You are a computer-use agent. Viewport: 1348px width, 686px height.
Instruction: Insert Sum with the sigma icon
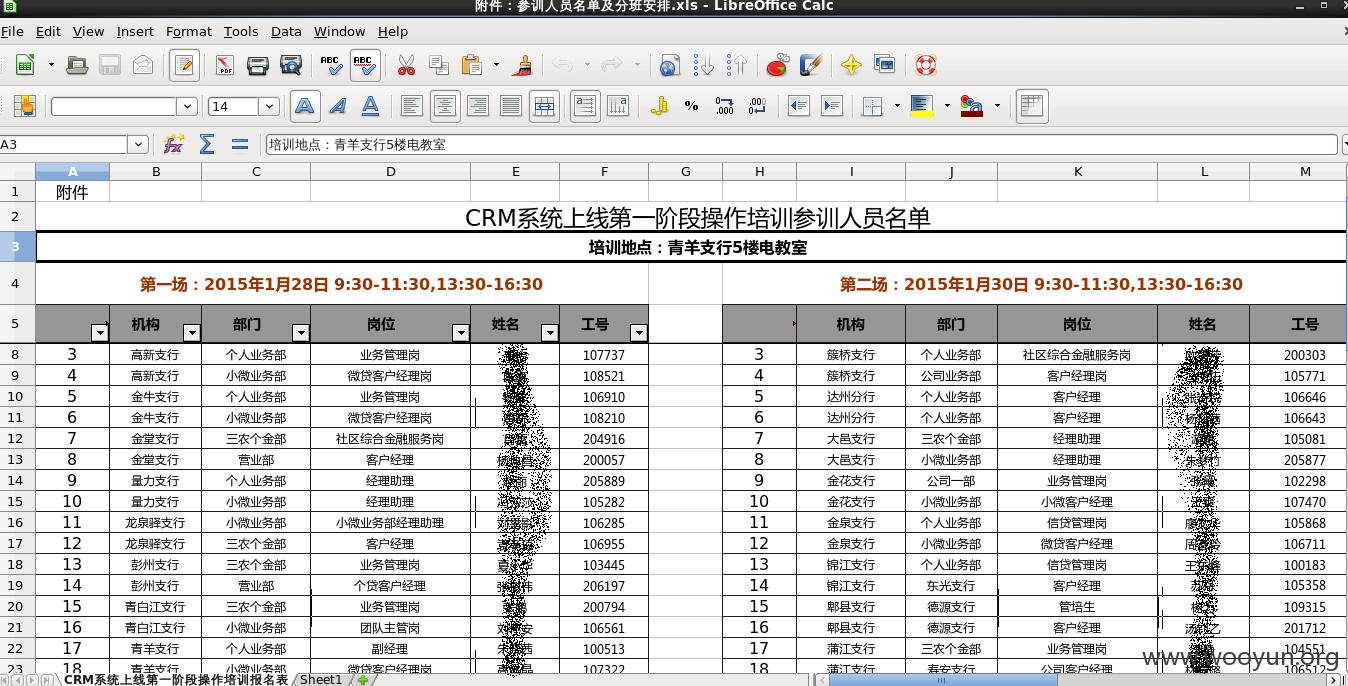coord(207,145)
